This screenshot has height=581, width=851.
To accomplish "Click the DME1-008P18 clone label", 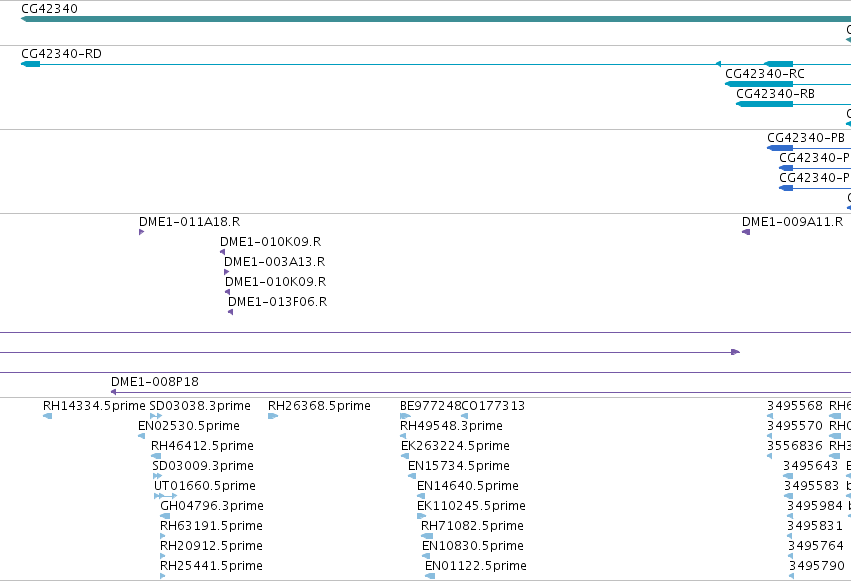I will (x=155, y=382).
